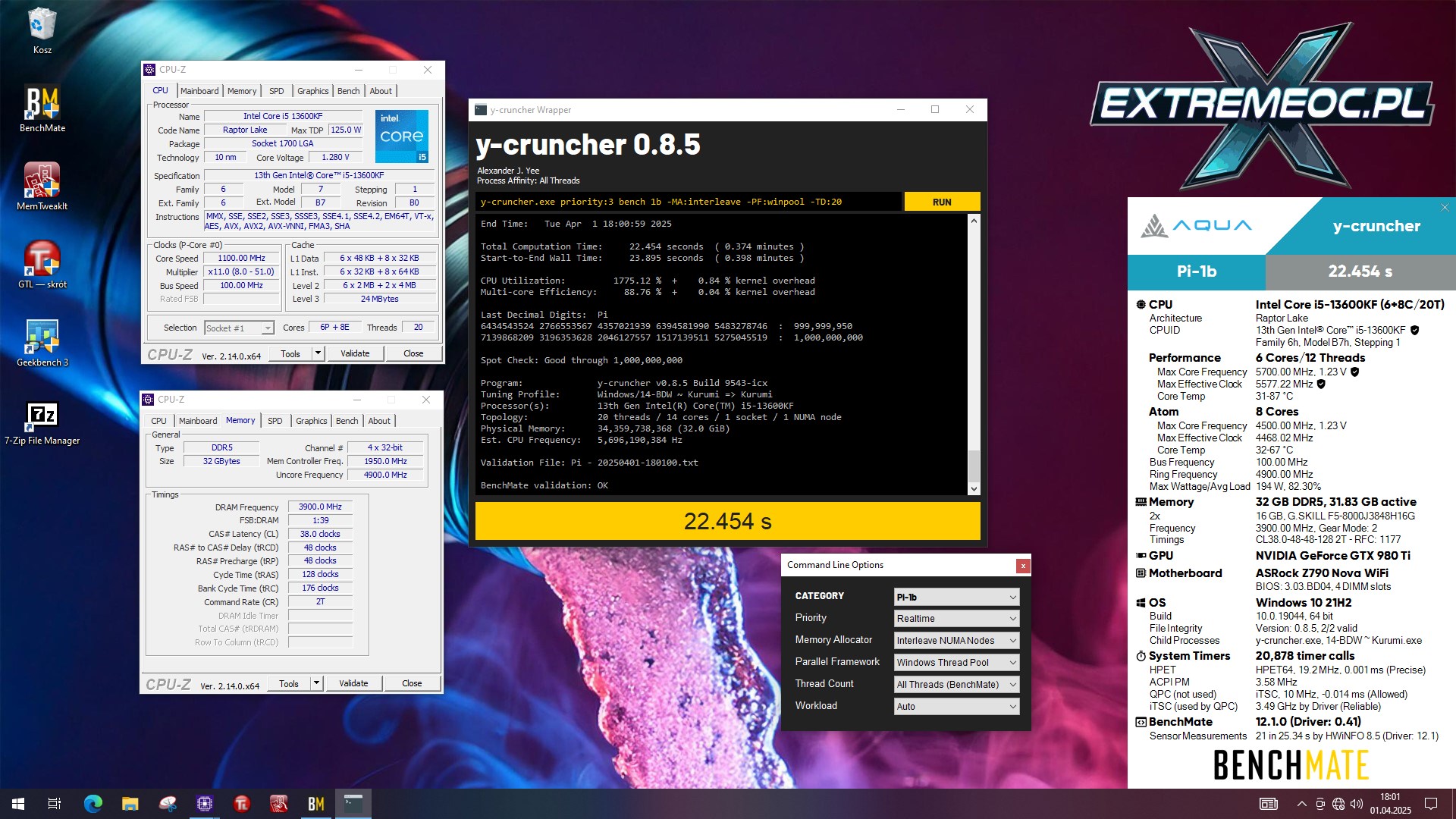Open the notification center in the taskbar
The width and height of the screenshot is (1456, 819).
click(x=1431, y=804)
